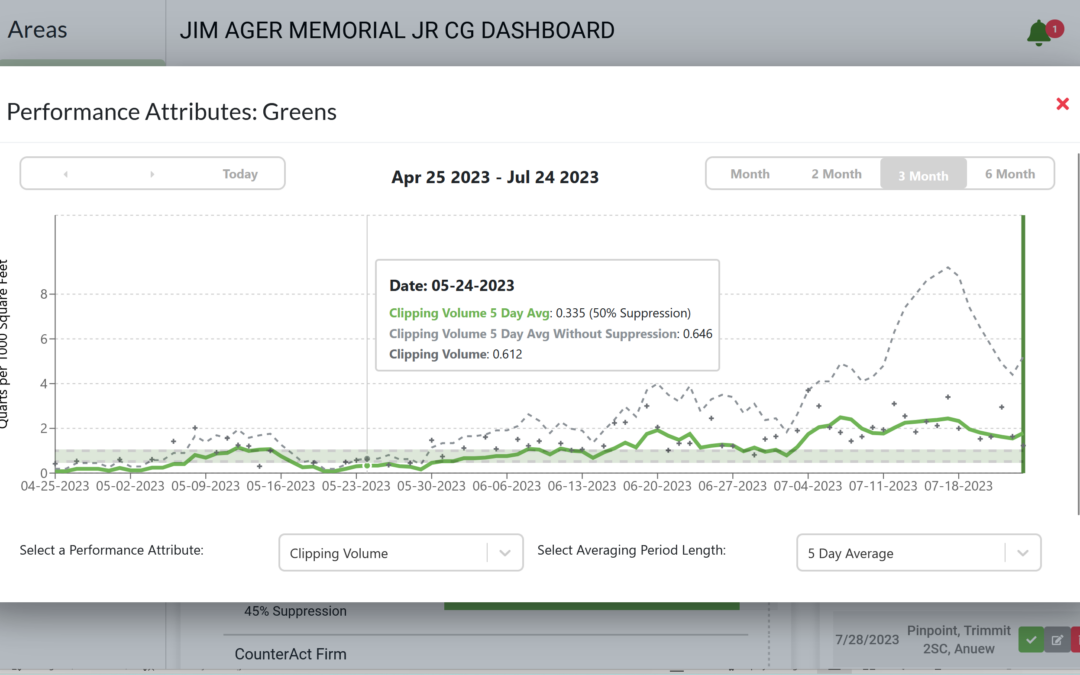The image size is (1080, 675).
Task: Open the 5 Day Average period dropdown
Action: (919, 552)
